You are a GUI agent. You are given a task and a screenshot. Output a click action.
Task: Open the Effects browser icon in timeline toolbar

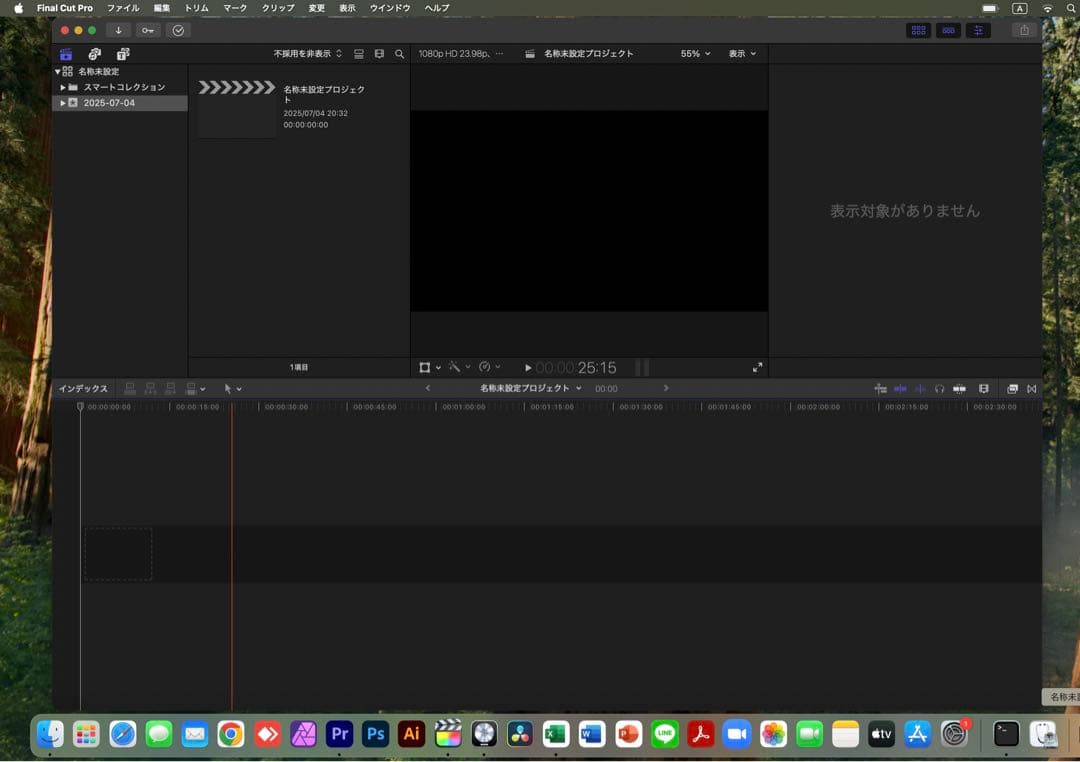coord(1012,389)
